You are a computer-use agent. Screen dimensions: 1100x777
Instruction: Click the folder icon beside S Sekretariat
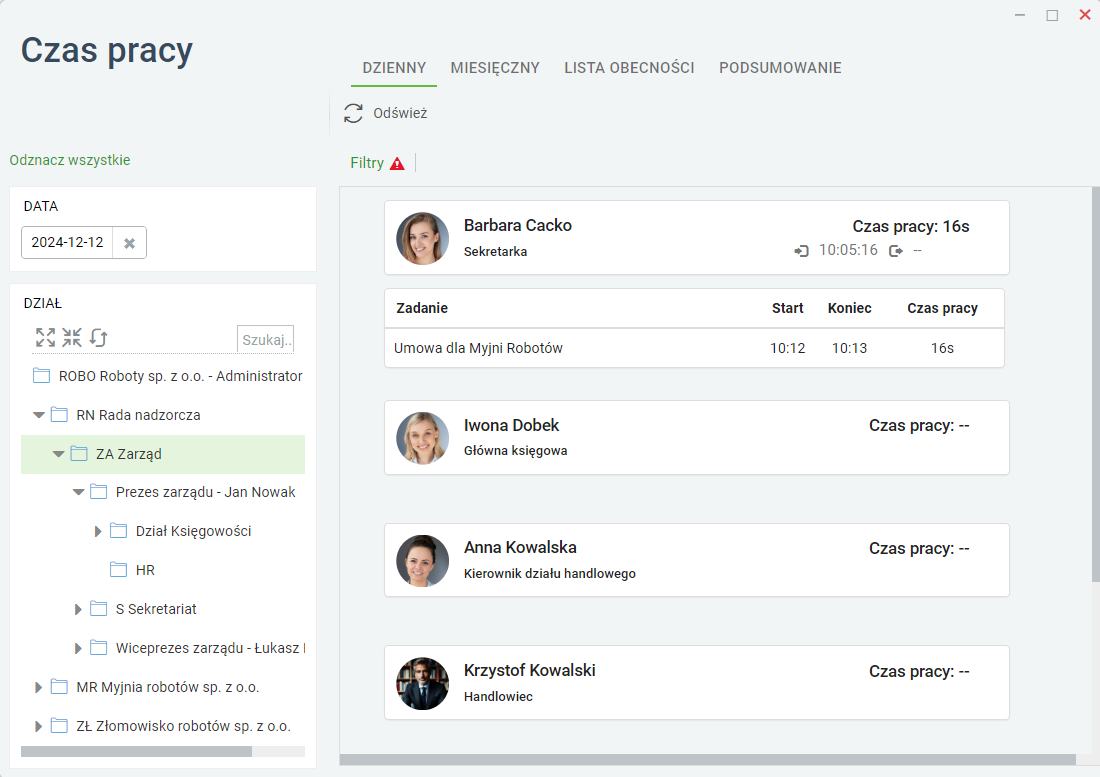[x=99, y=609]
